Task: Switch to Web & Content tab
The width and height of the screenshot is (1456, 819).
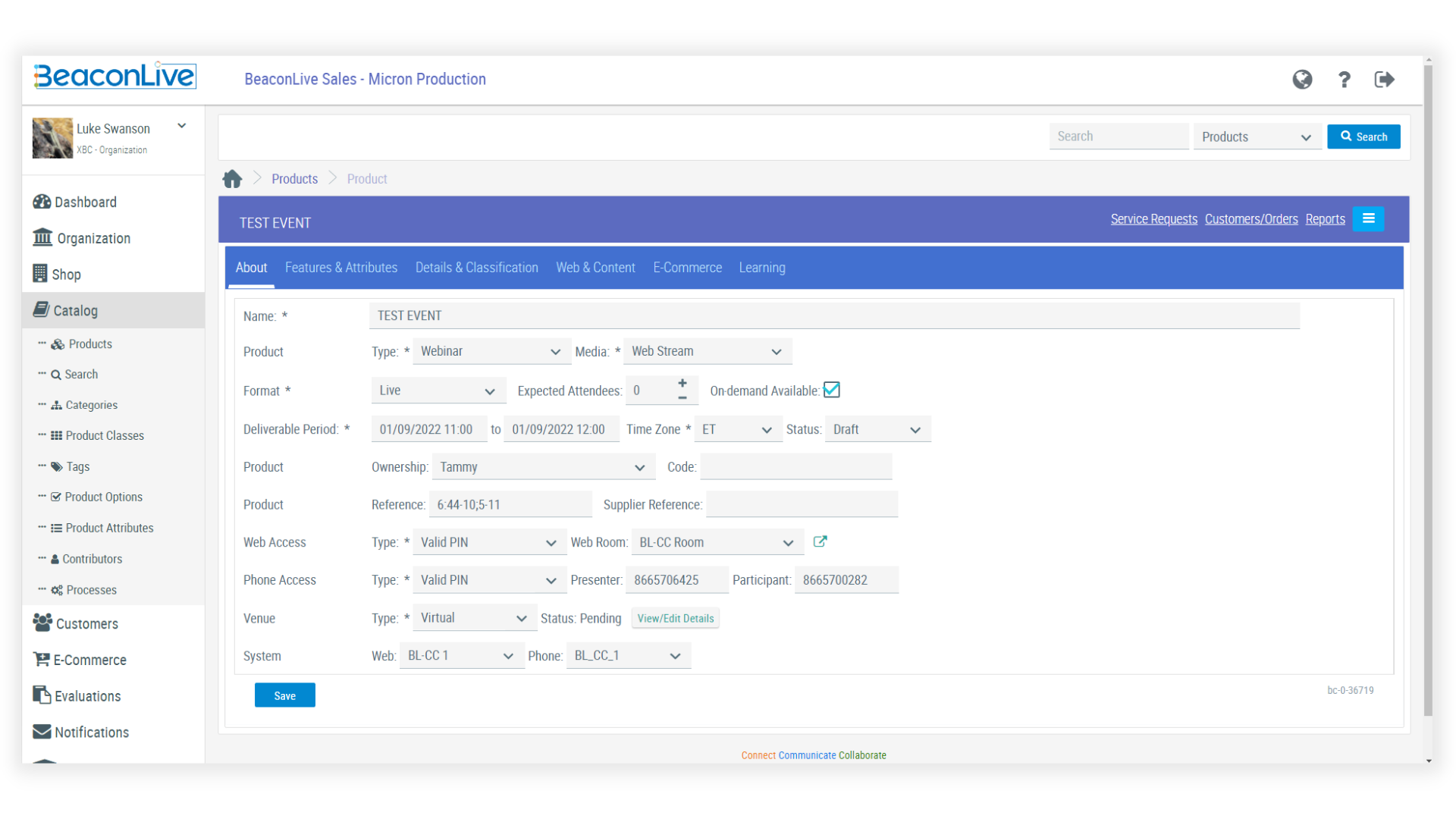Action: coord(595,268)
